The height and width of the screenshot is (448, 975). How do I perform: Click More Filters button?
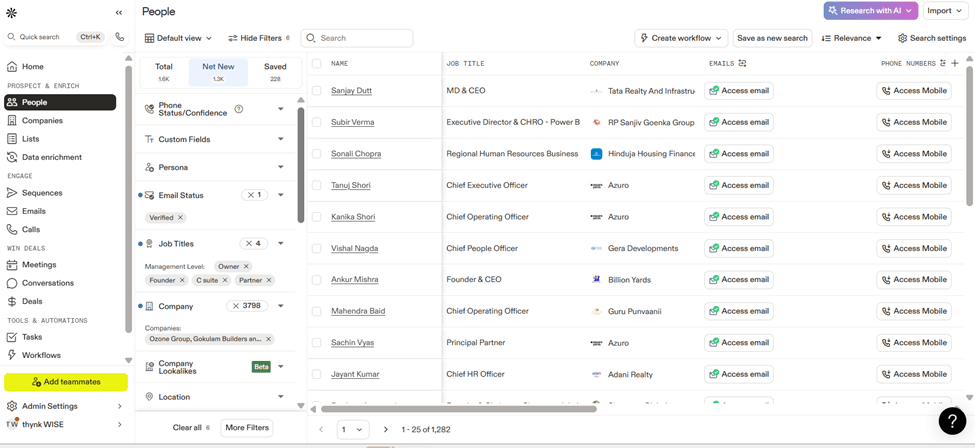click(247, 427)
